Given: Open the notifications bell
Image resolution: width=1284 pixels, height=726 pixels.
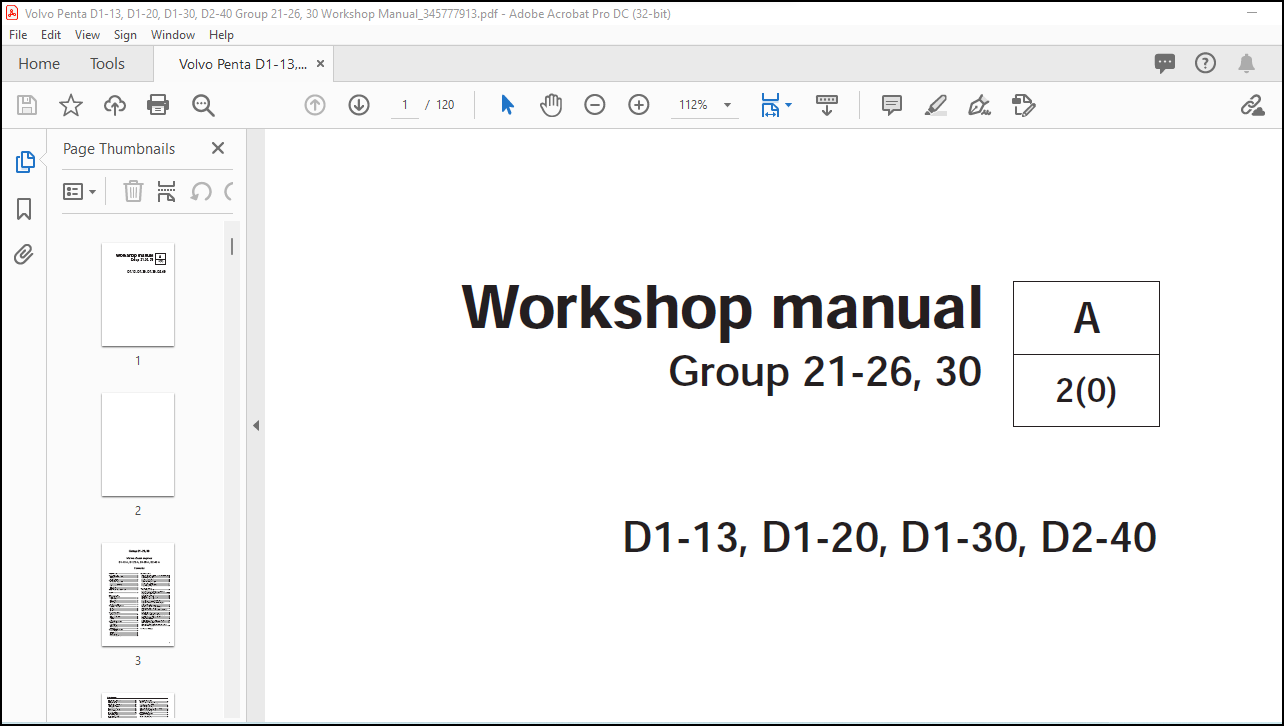Looking at the screenshot, I should coord(1246,63).
